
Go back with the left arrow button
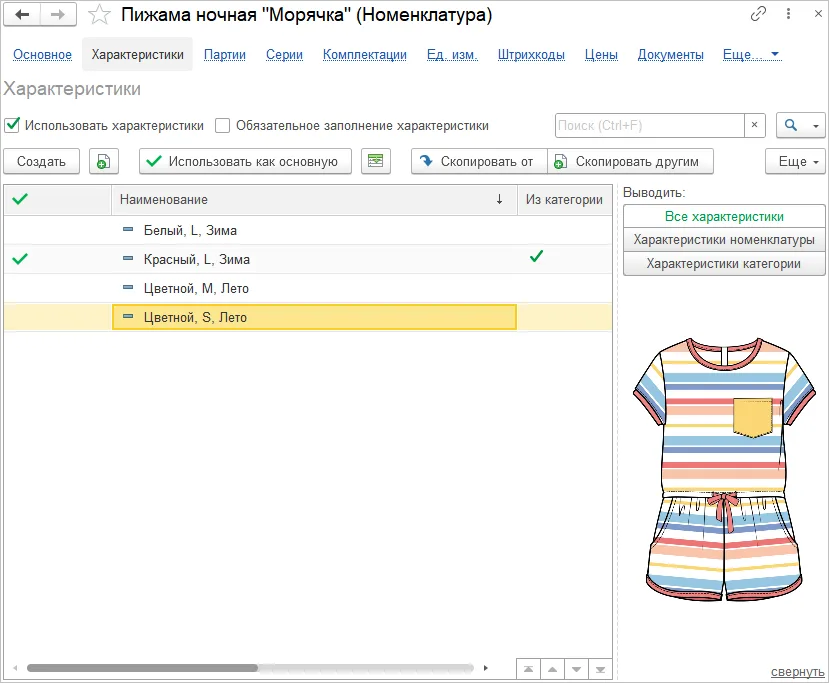pos(22,15)
